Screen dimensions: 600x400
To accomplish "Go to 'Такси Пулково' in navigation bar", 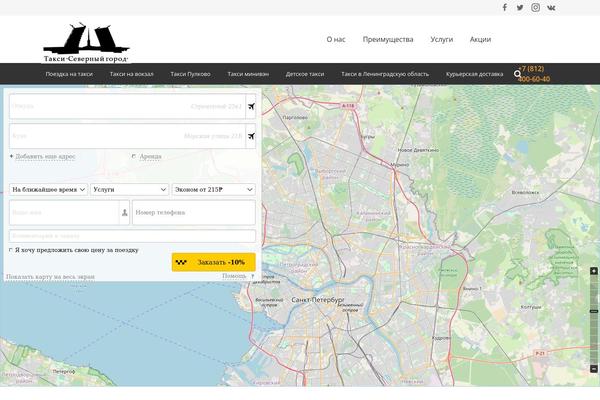I will pos(190,74).
